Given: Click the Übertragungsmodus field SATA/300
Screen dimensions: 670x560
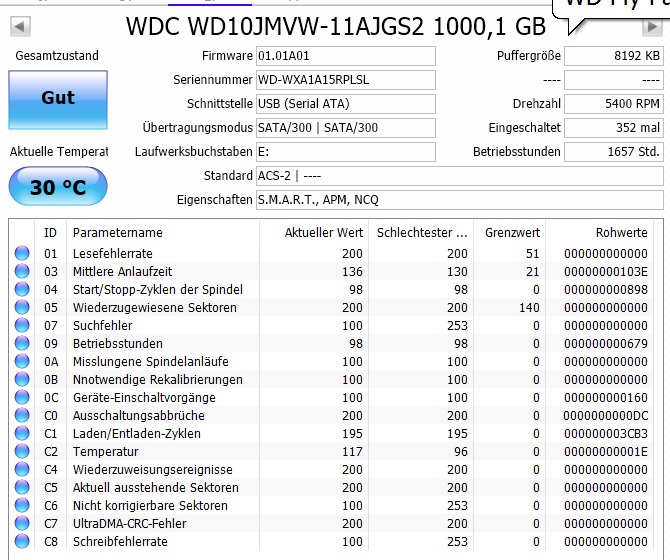Looking at the screenshot, I should click(x=346, y=128).
